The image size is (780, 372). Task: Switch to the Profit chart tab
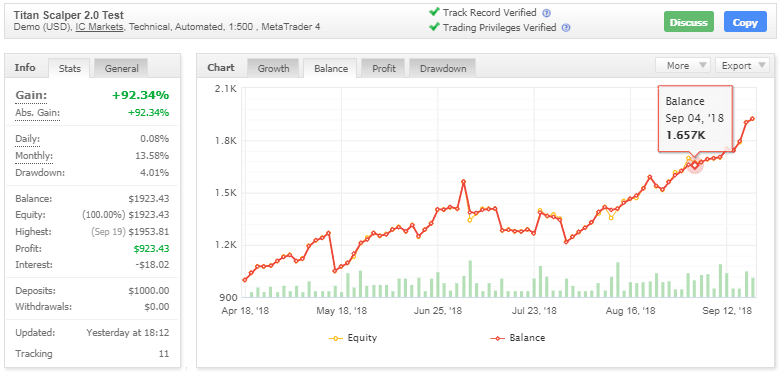click(384, 69)
